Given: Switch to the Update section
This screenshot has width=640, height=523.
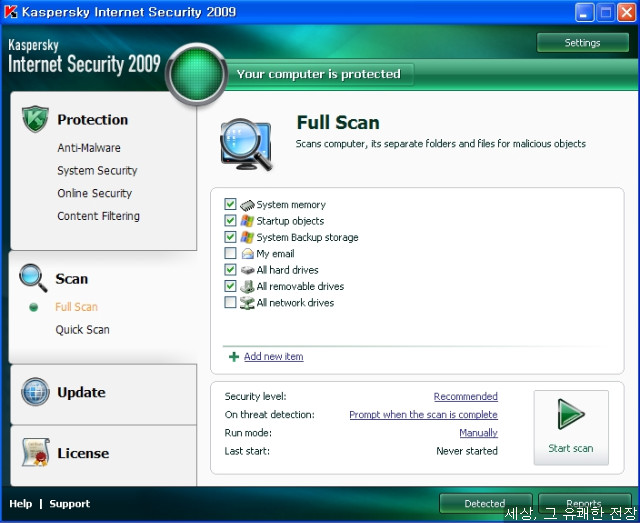Looking at the screenshot, I should (x=81, y=392).
